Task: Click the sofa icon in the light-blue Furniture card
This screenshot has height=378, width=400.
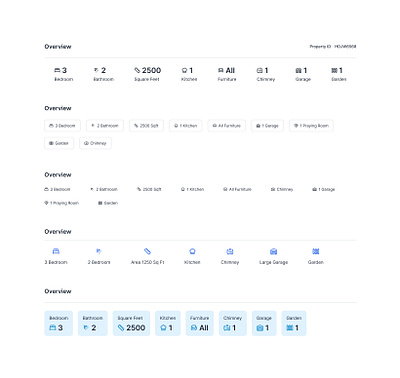Action: tap(194, 328)
